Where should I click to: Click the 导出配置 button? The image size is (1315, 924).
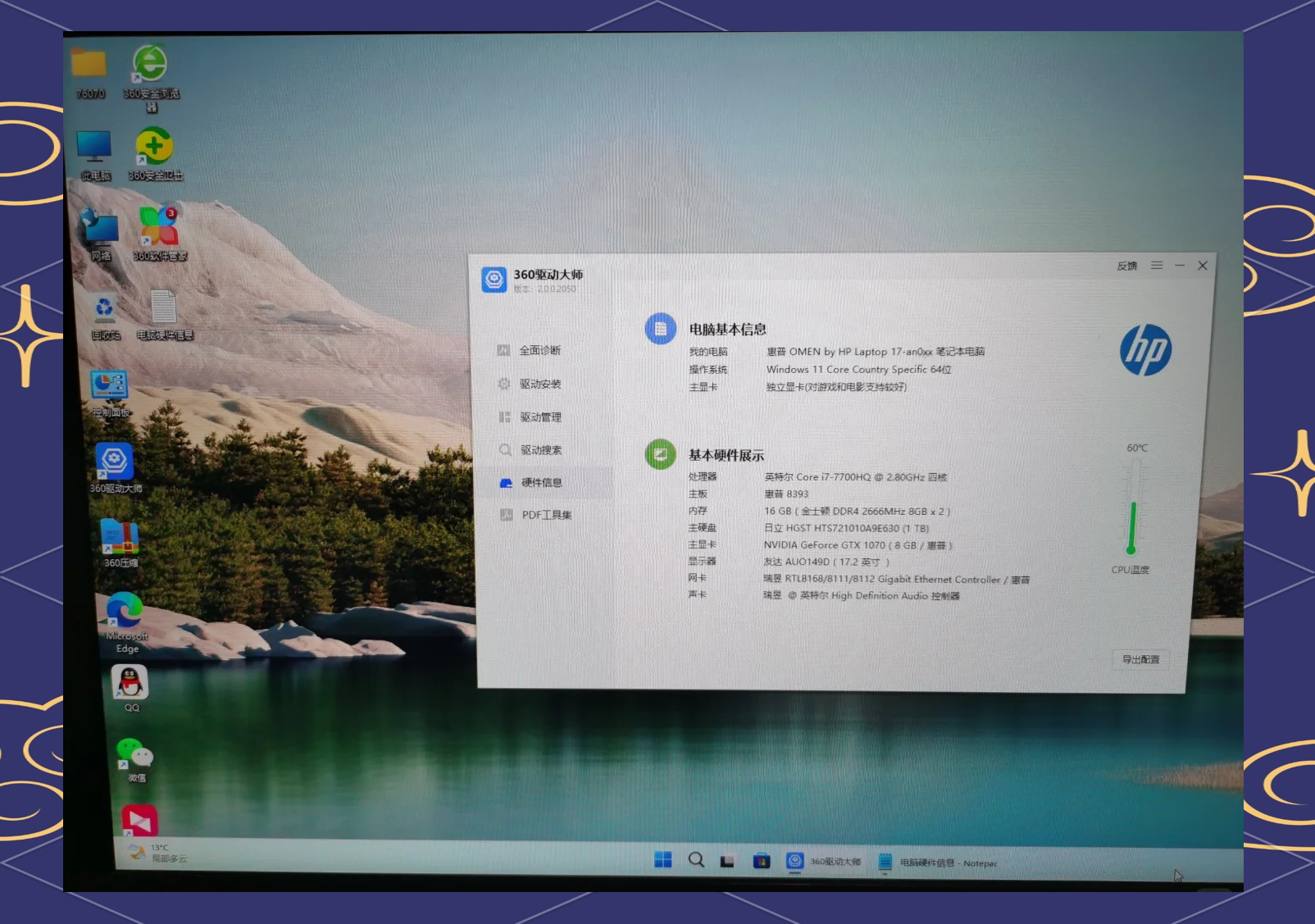click(x=1140, y=660)
